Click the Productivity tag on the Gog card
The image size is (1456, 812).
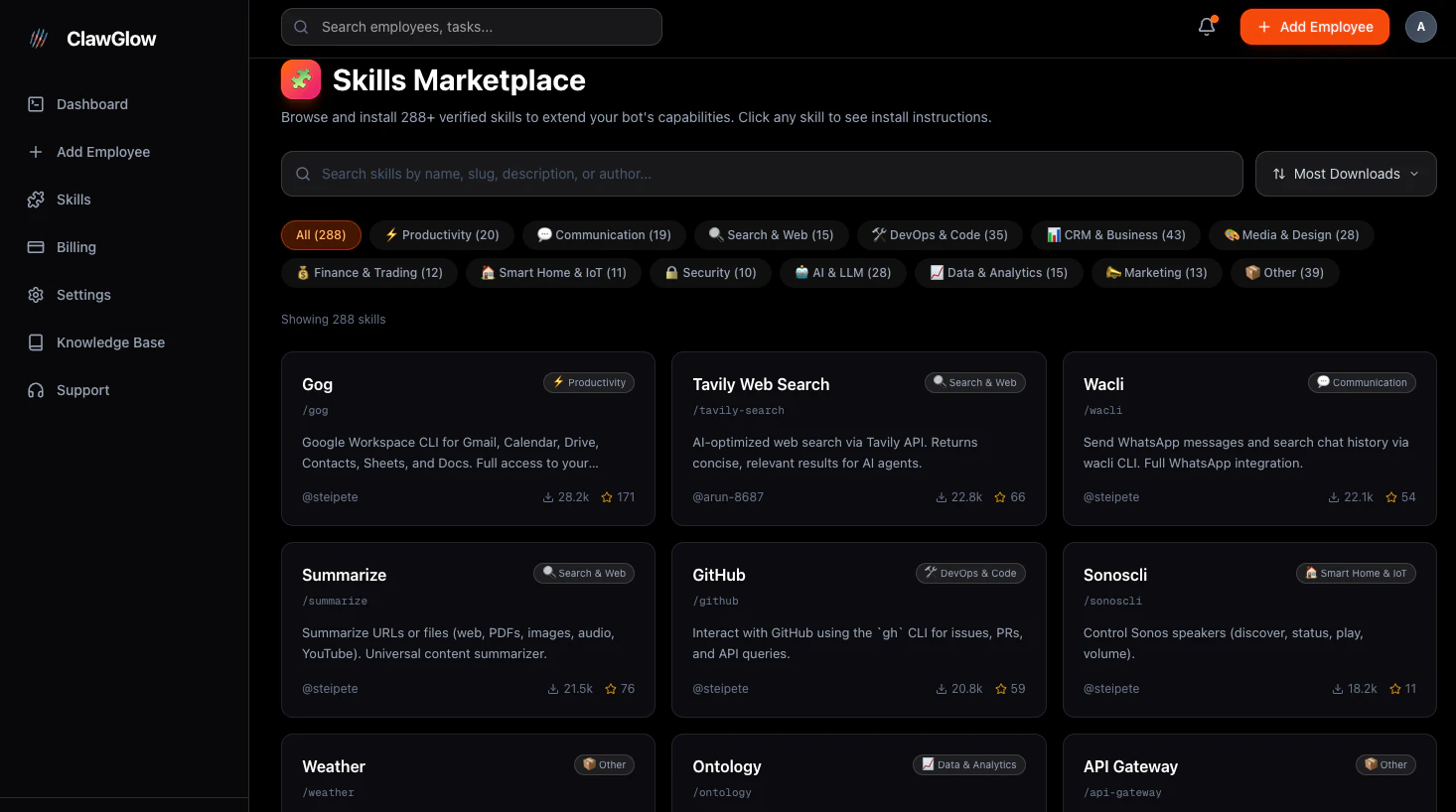(589, 382)
